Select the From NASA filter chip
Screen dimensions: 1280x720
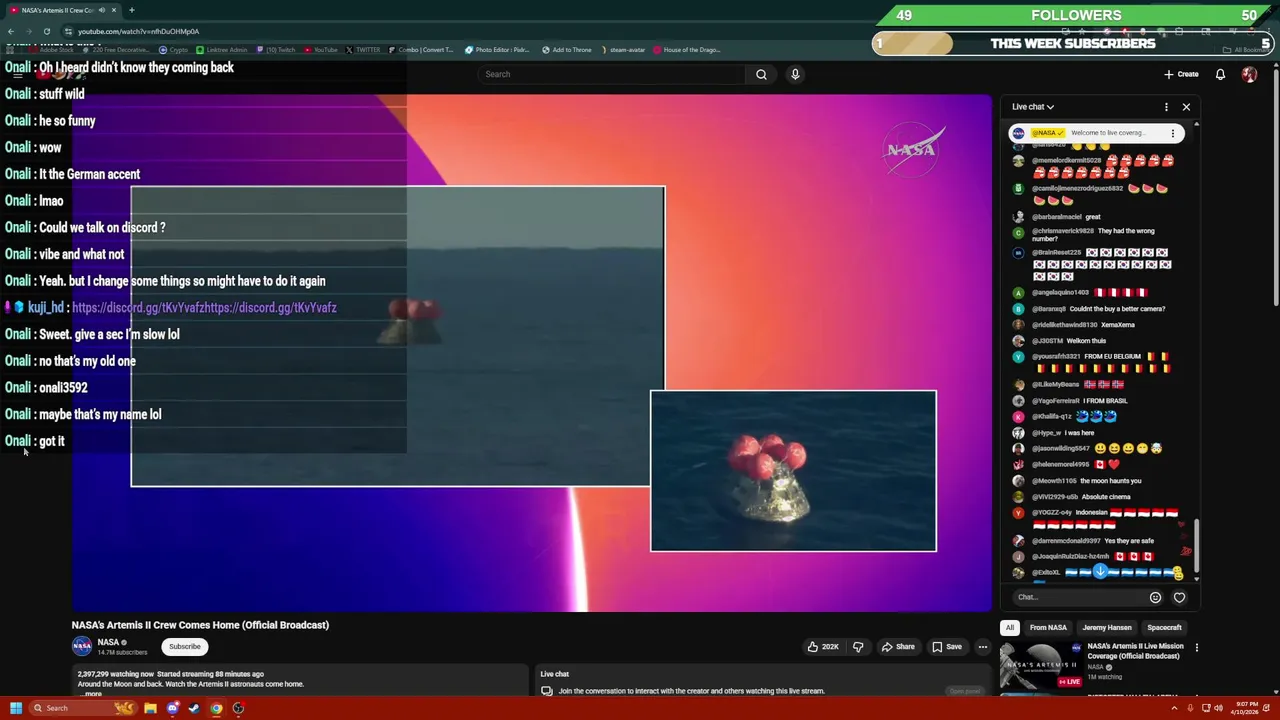[x=1048, y=628]
